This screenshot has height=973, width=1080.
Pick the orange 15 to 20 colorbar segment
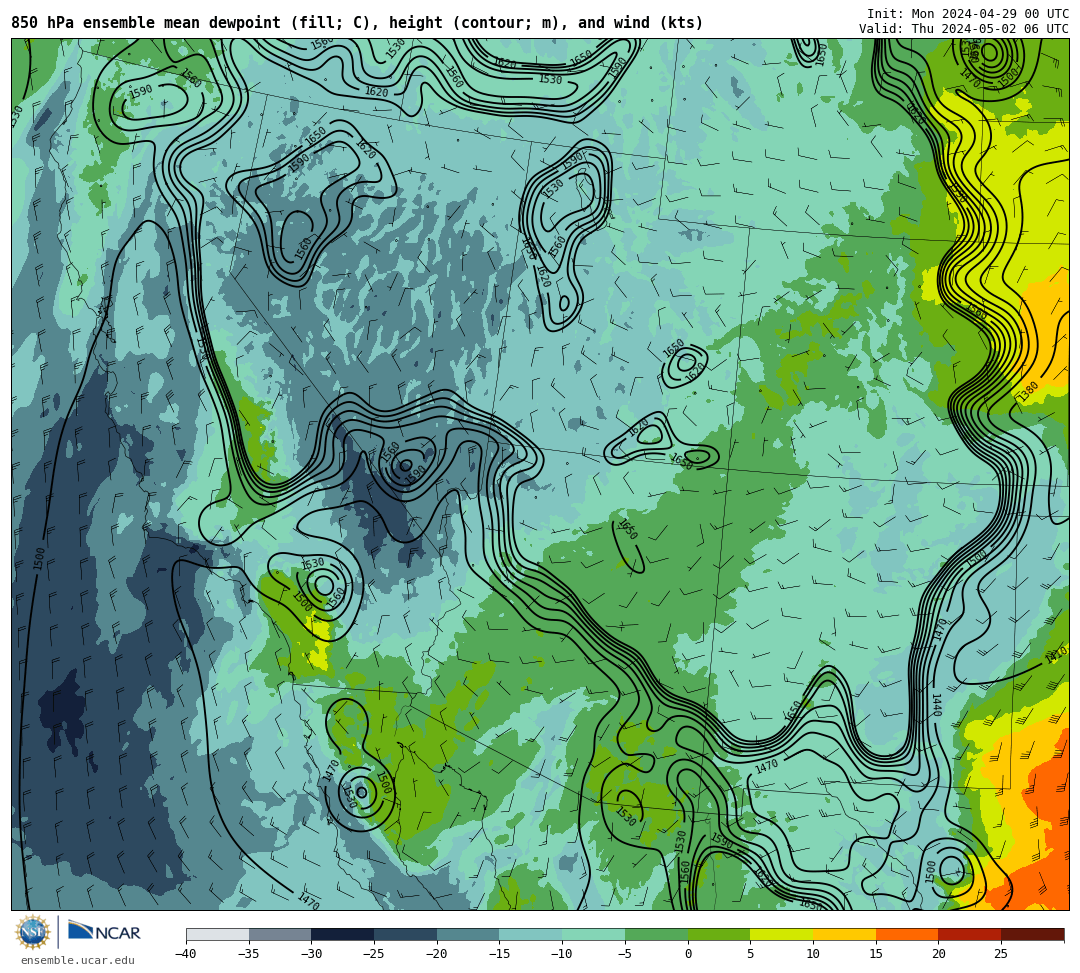point(907,934)
